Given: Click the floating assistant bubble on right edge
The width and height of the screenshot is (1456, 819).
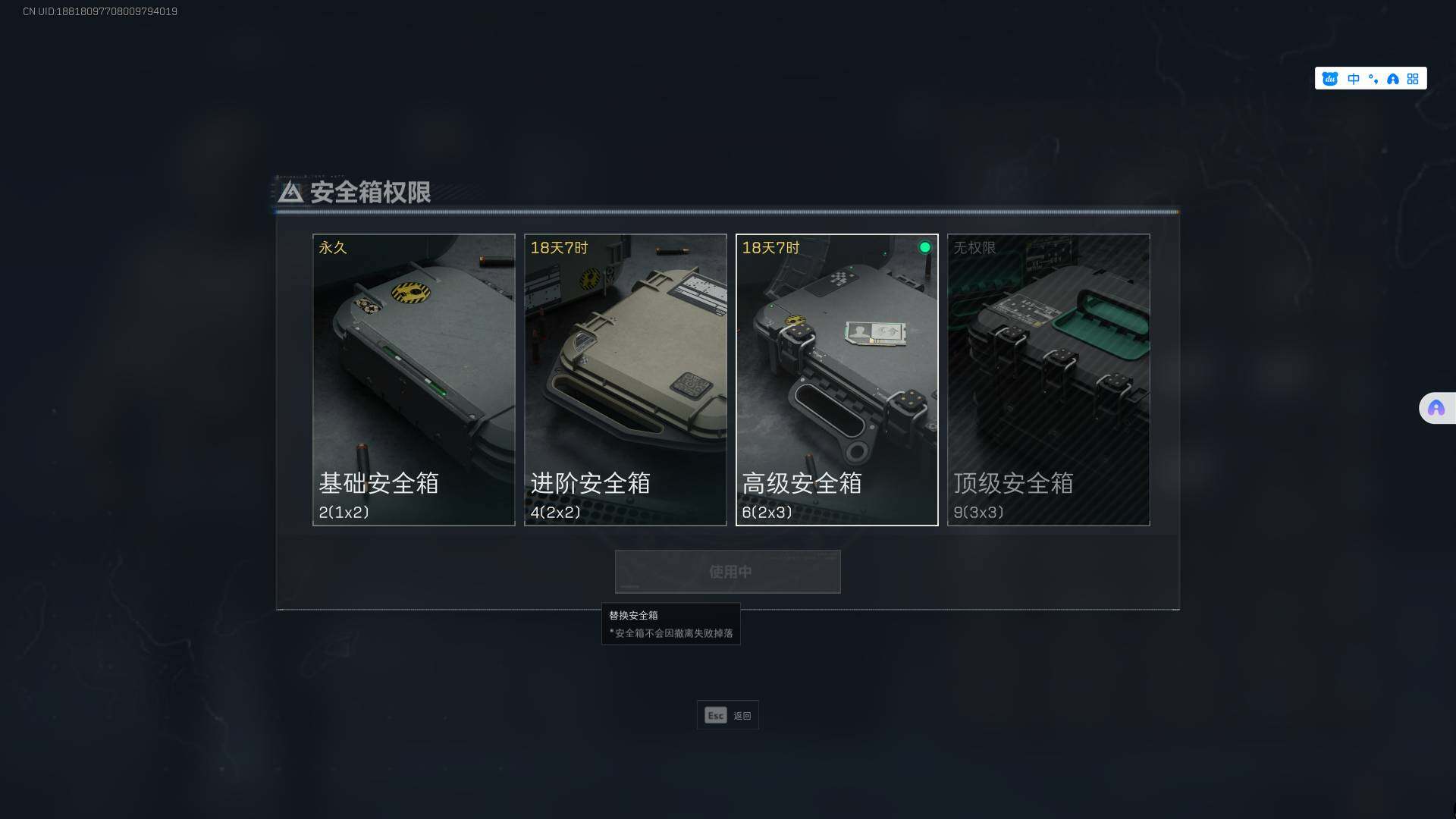Looking at the screenshot, I should click(1436, 408).
